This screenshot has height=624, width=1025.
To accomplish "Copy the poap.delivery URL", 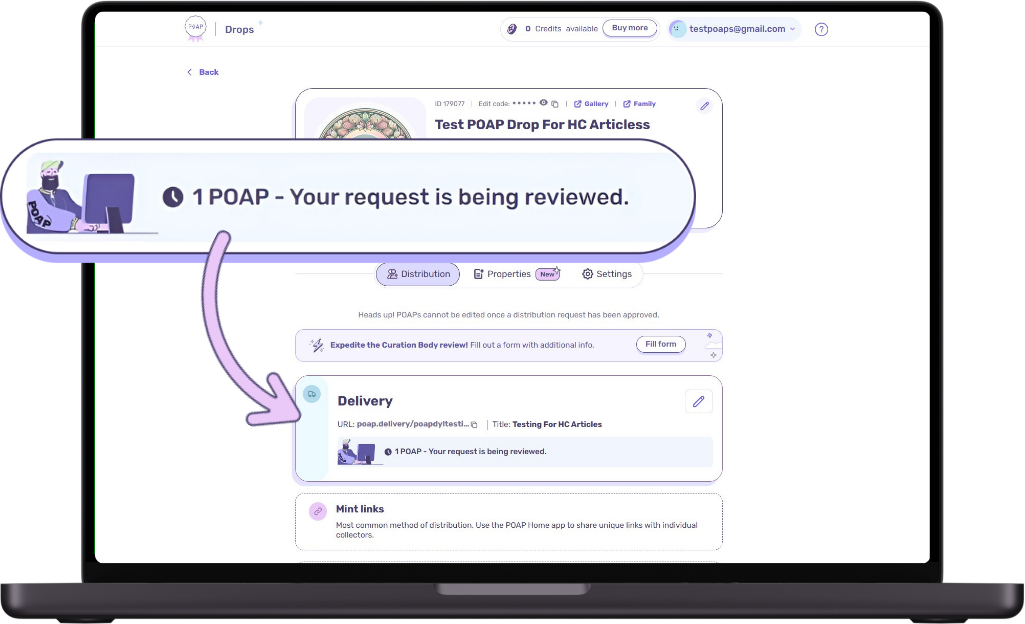I will pos(474,425).
